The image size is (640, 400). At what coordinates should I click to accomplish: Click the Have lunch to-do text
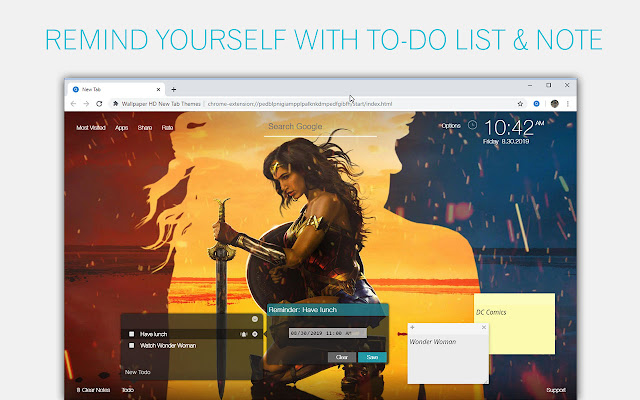point(153,334)
